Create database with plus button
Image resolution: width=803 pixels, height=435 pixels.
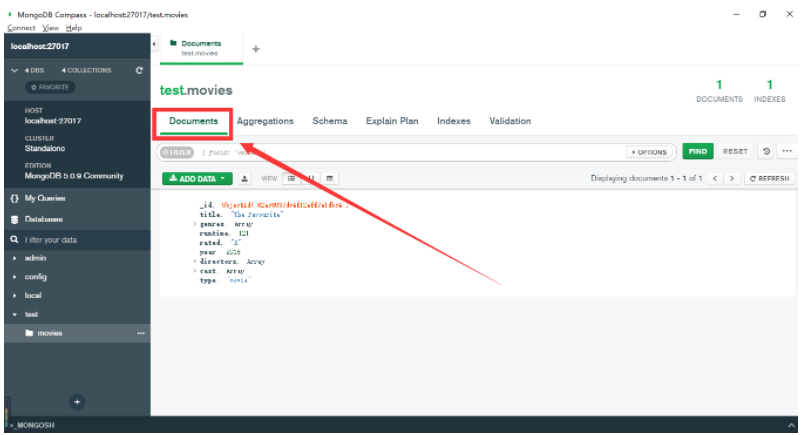77,402
